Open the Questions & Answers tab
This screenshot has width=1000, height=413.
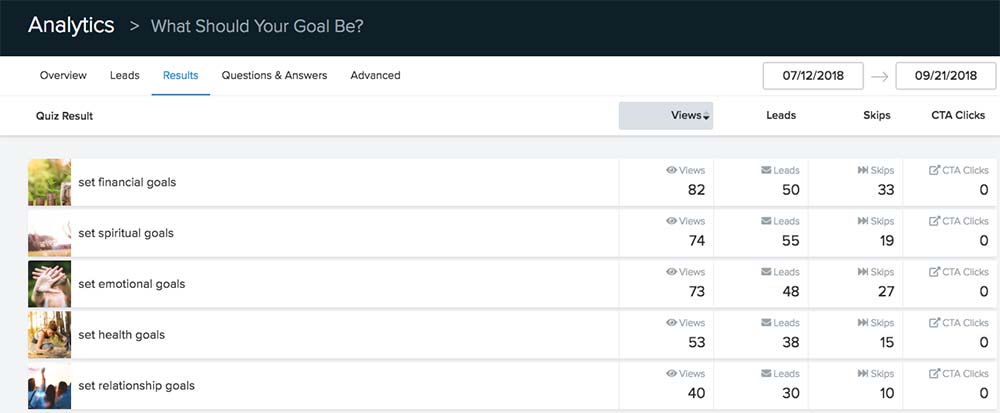click(x=274, y=75)
